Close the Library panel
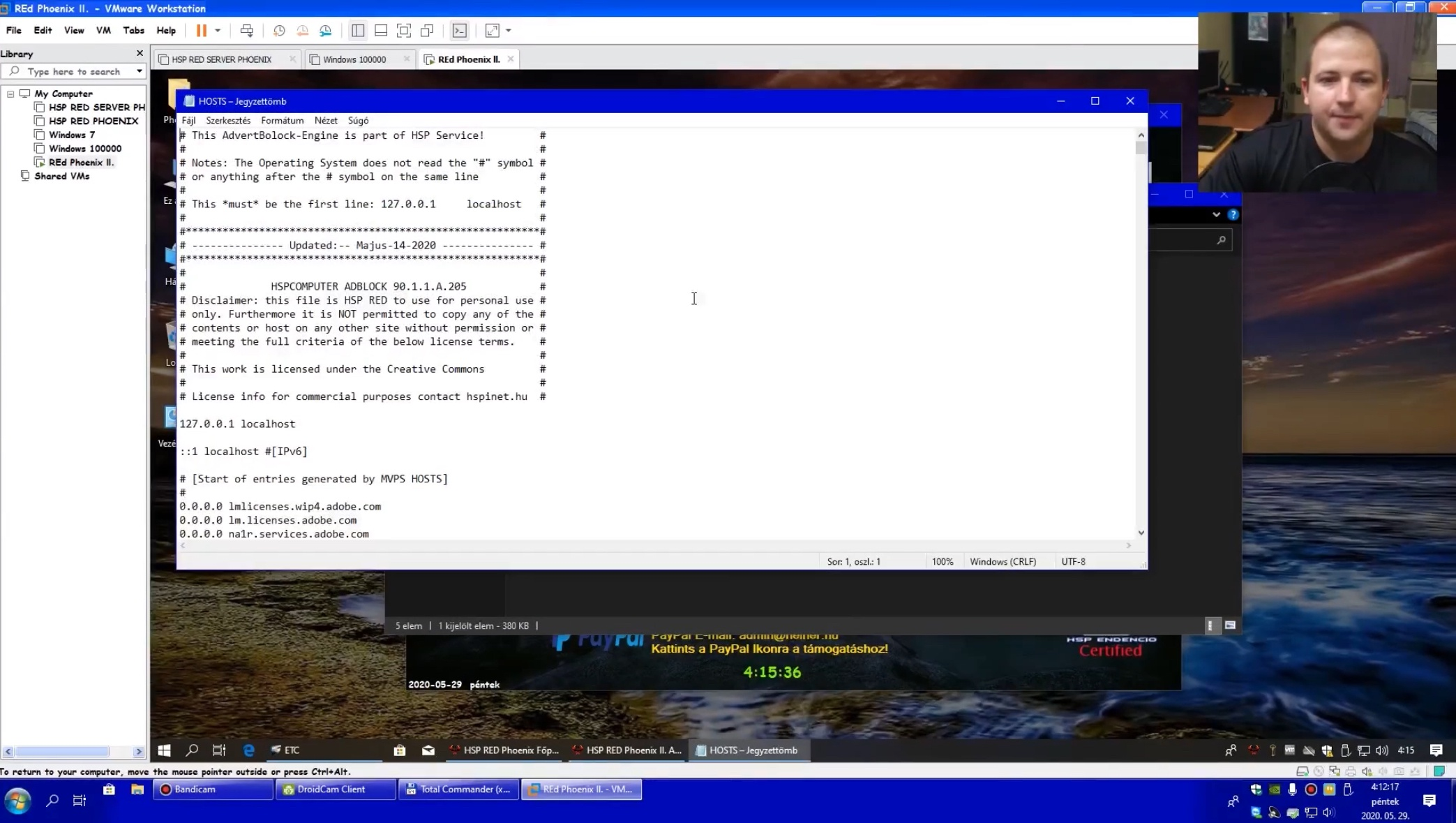1456x823 pixels. coord(140,53)
